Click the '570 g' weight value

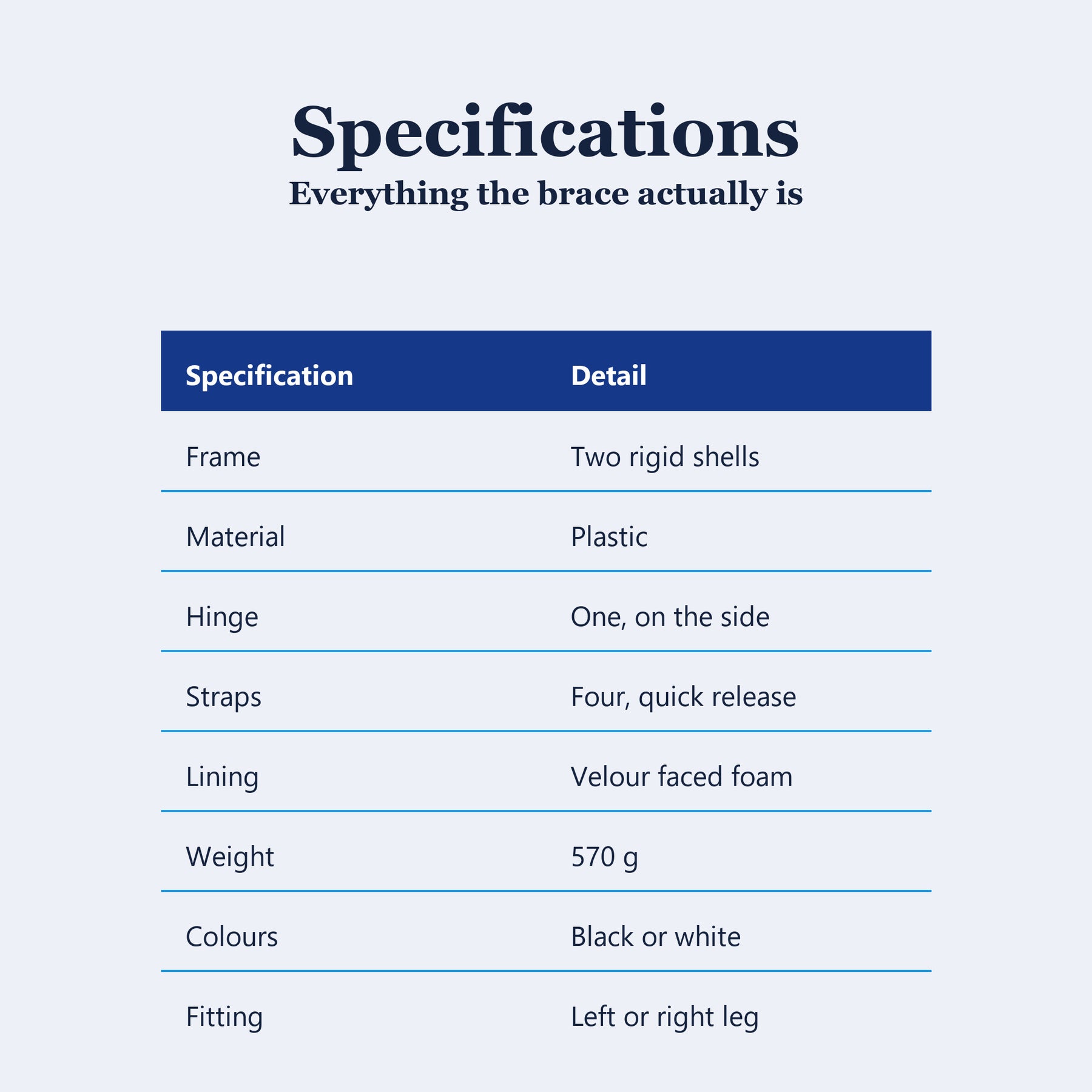click(604, 858)
